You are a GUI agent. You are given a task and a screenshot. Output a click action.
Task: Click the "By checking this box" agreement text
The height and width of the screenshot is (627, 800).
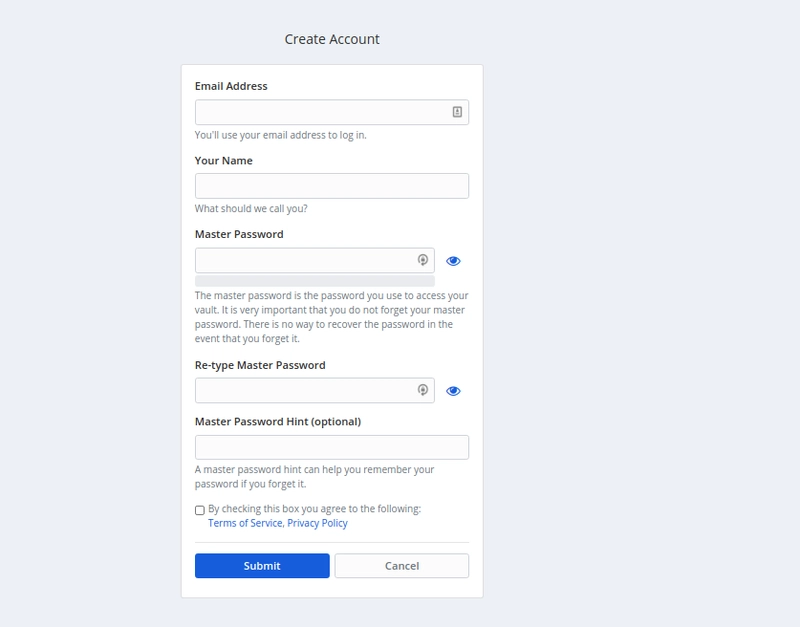tap(314, 509)
